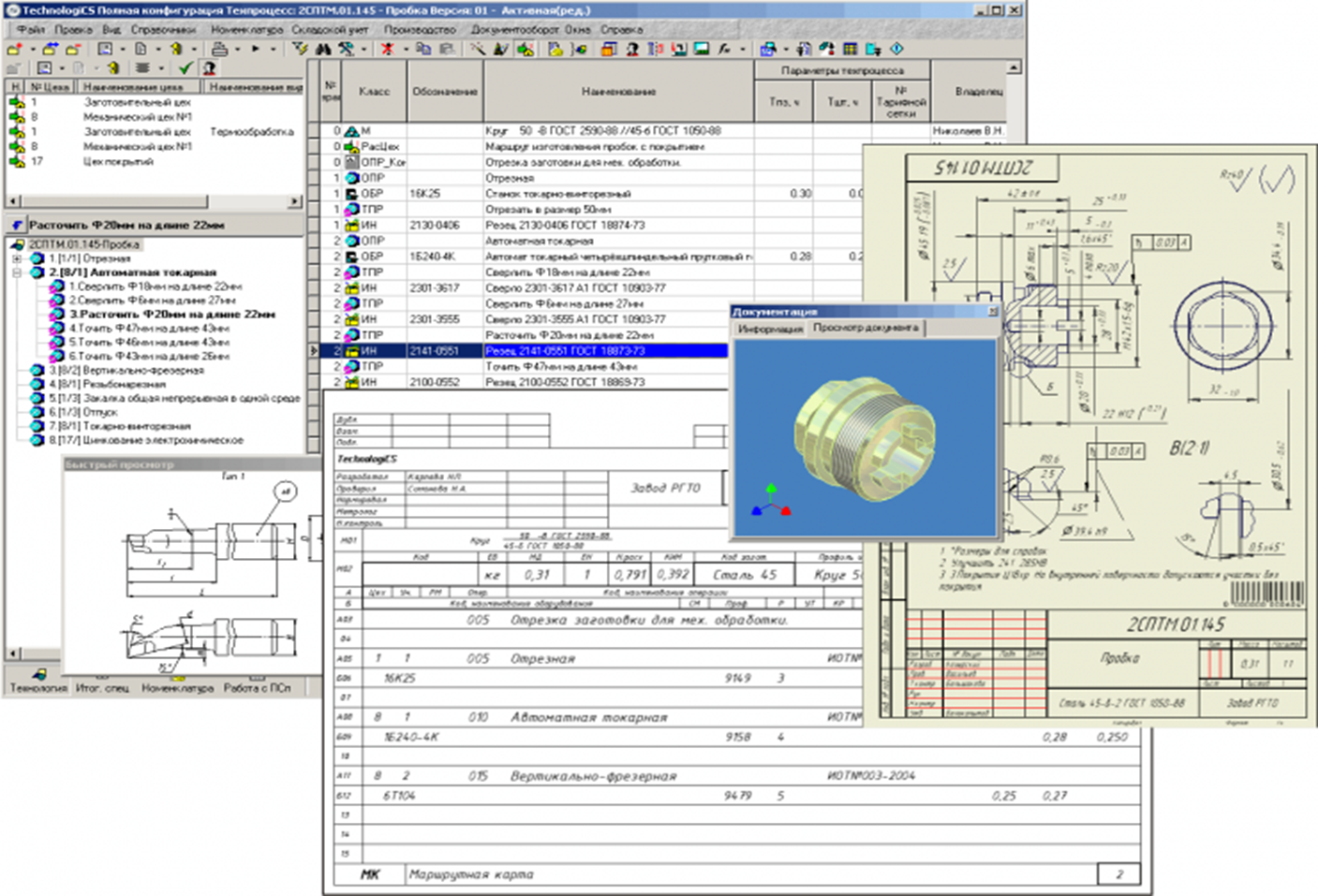Open the dropdown beside the horizontal lines icon
1318x896 pixels.
point(161,68)
